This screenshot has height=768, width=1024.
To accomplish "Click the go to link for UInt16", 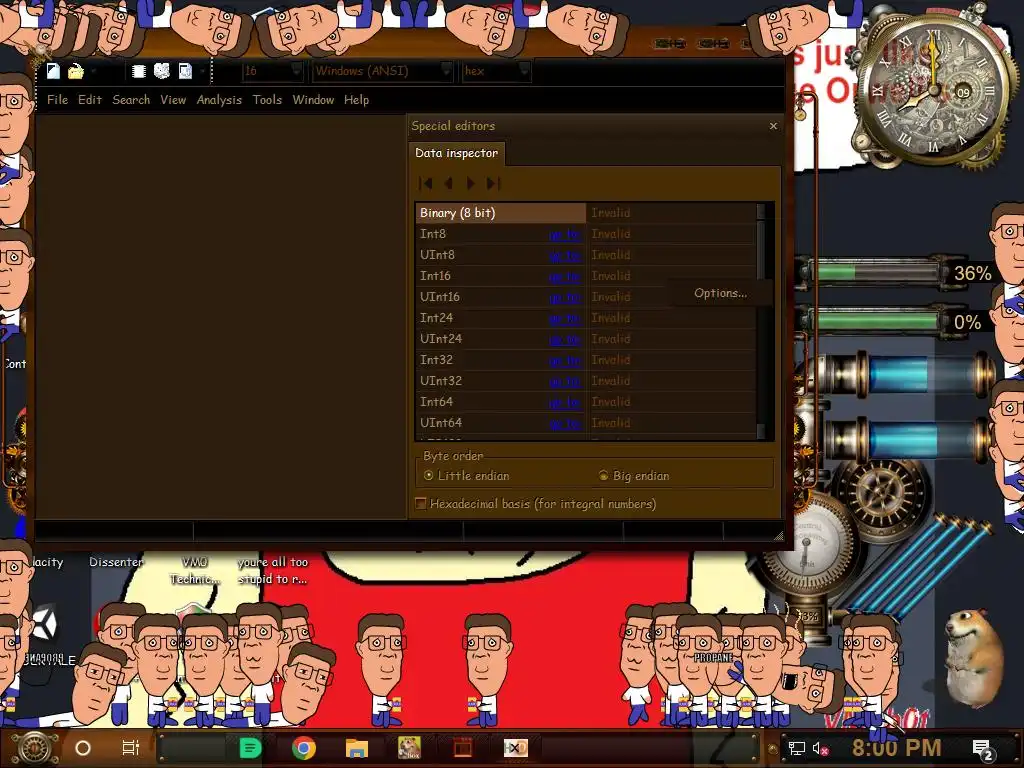I will click(565, 296).
